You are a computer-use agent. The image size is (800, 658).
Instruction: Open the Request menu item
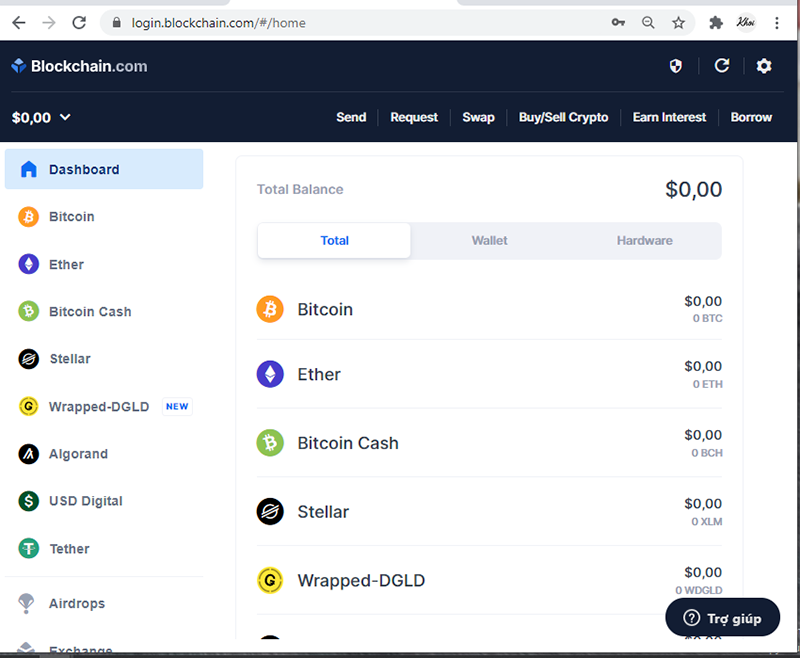[x=414, y=117]
